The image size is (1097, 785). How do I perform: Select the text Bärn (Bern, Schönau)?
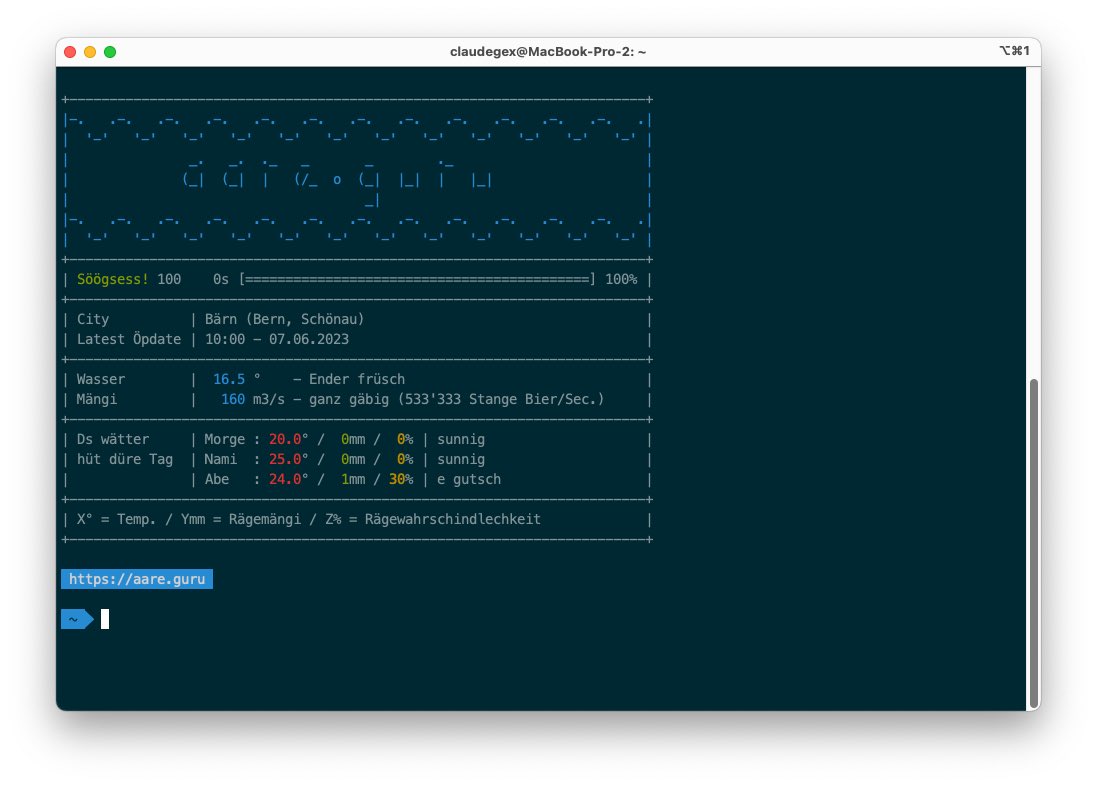point(285,319)
